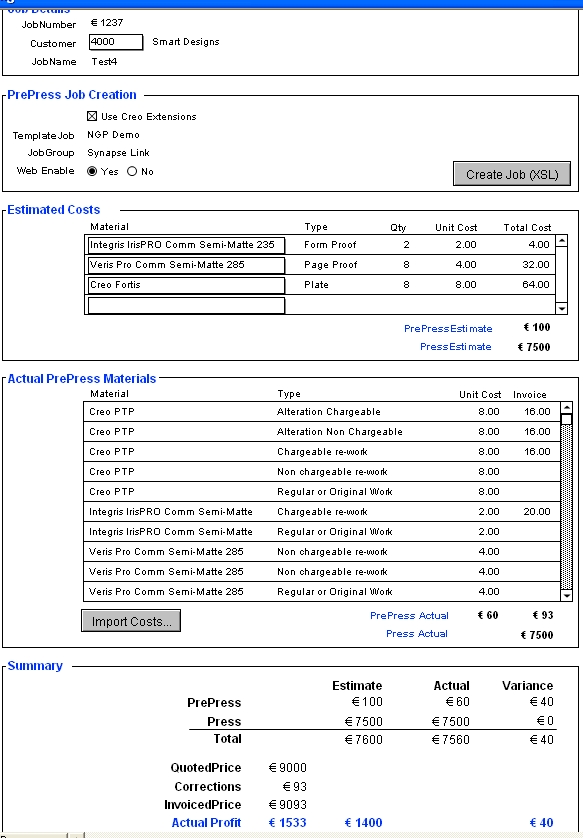Select Integris IrisPRO Chargeable re-work material cell
The image size is (583, 838).
pyautogui.click(x=170, y=511)
